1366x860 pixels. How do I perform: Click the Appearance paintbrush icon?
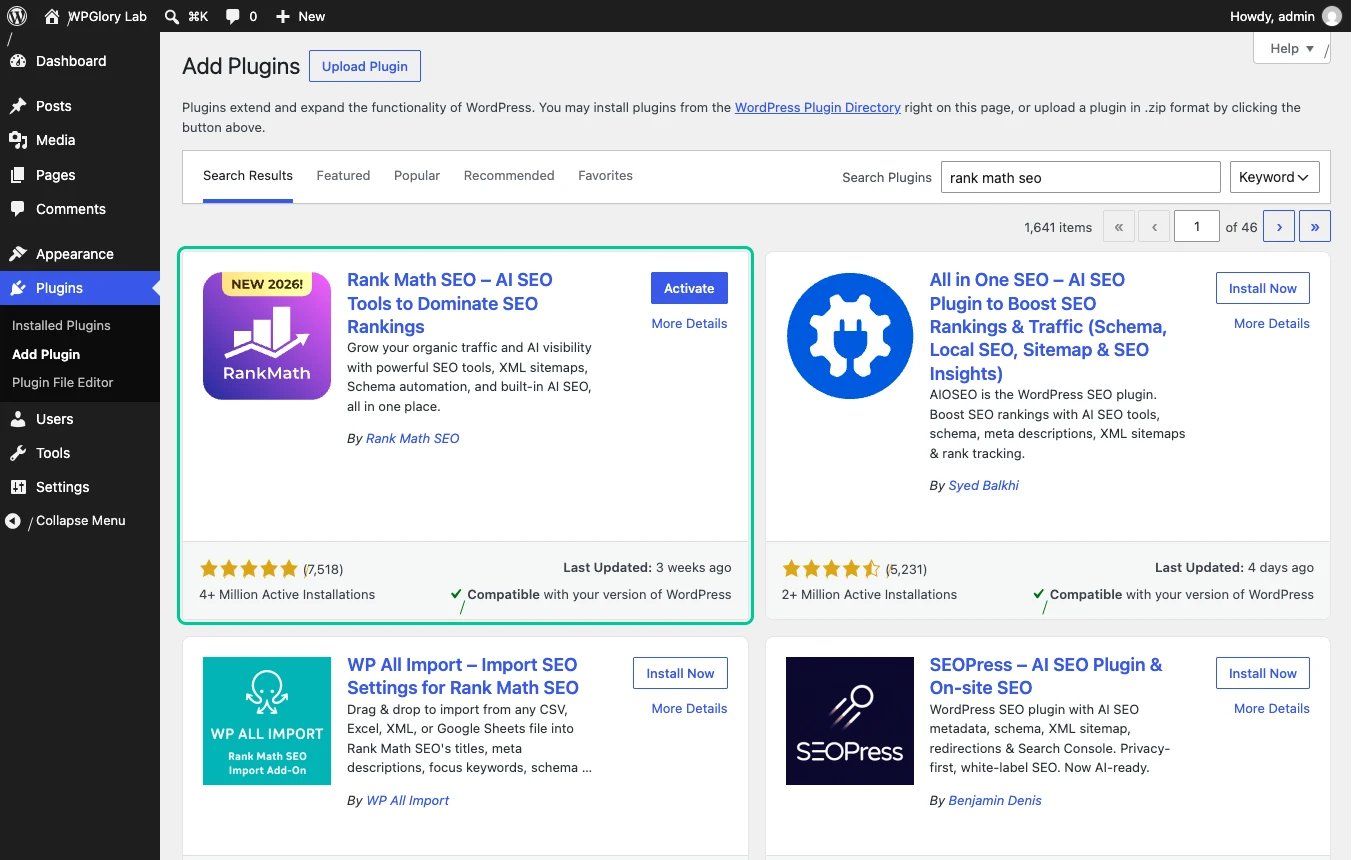click(18, 254)
